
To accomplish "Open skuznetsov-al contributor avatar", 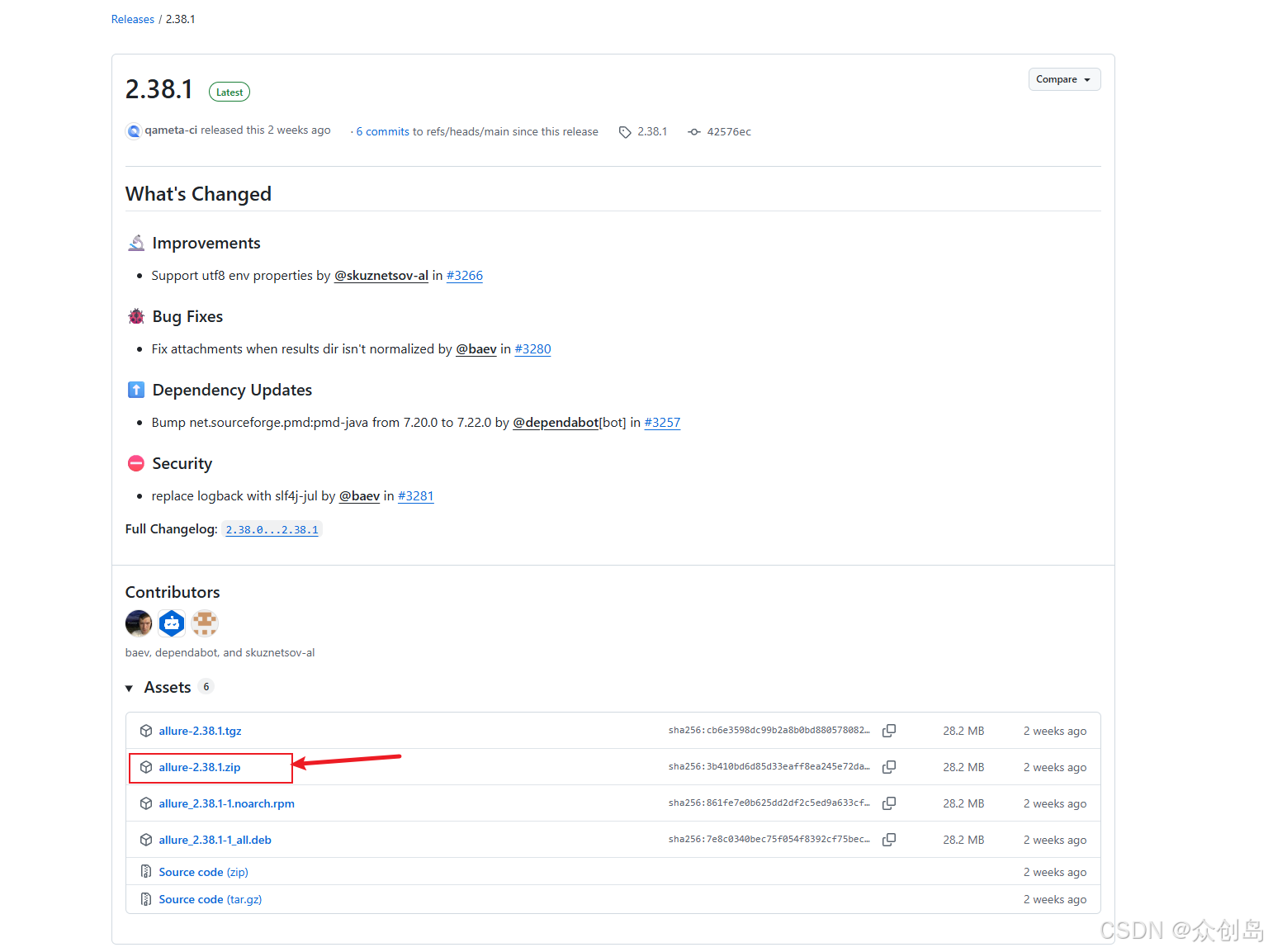I will (x=205, y=623).
